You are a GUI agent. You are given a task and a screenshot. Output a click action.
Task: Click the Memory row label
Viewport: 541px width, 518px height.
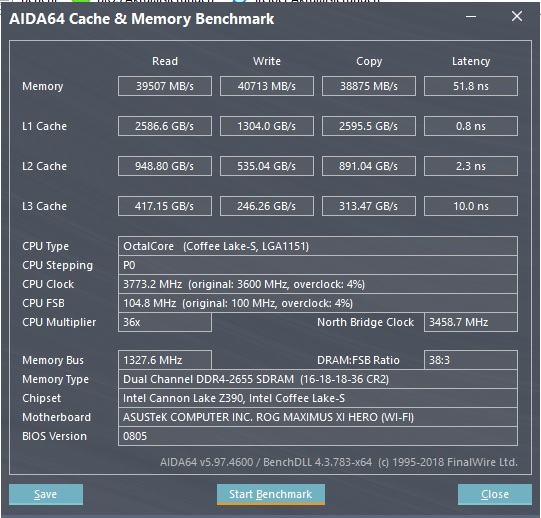coord(42,86)
